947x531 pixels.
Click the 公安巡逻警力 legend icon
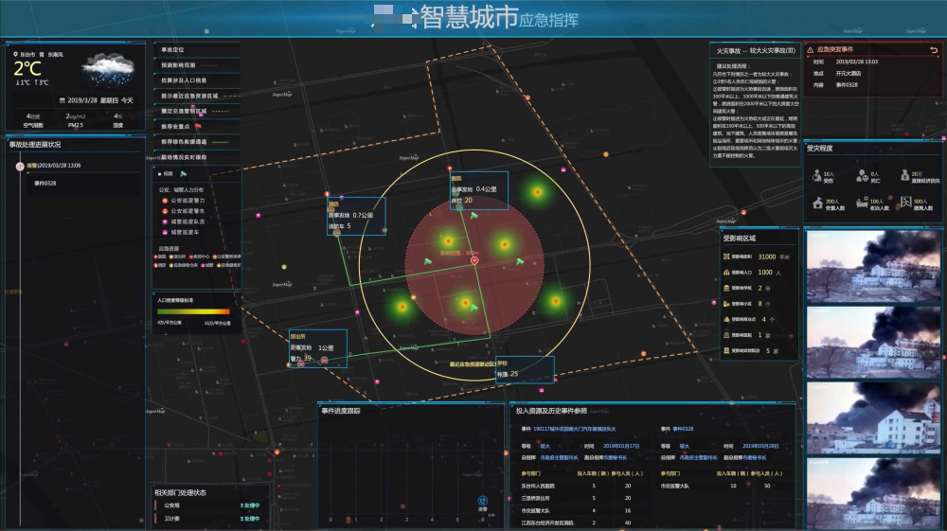pyautogui.click(x=165, y=201)
